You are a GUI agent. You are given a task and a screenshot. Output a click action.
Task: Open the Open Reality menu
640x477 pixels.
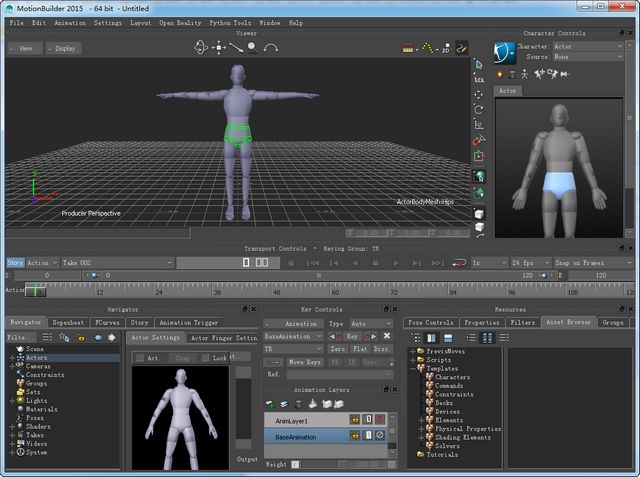180,23
